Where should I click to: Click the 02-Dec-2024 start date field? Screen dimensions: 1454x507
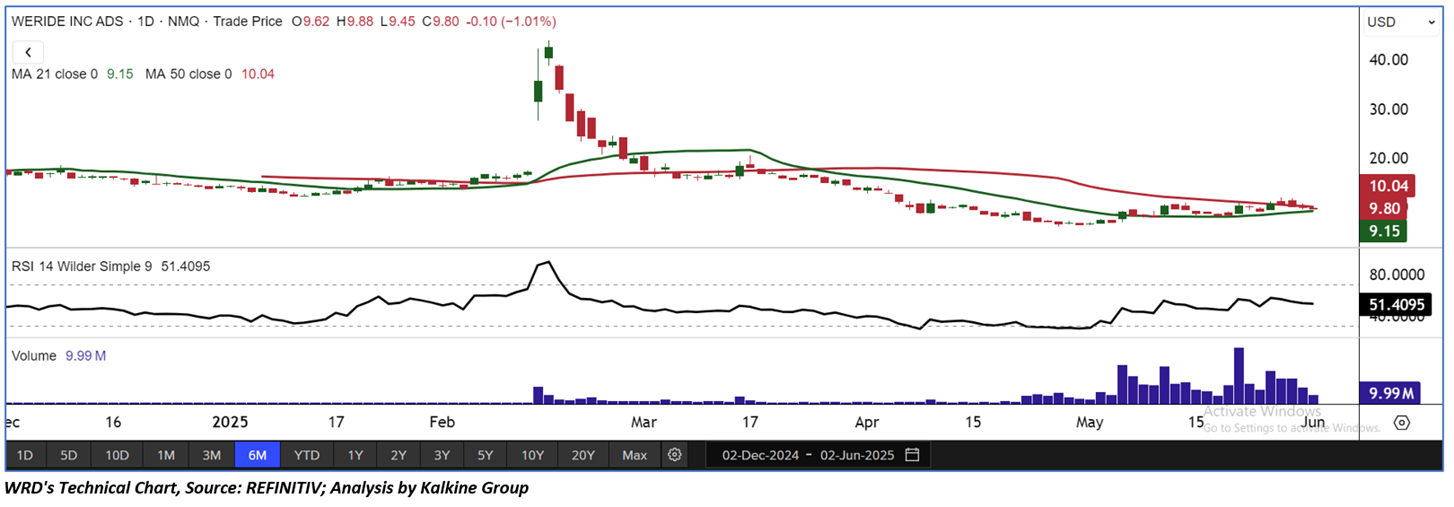pyautogui.click(x=758, y=455)
